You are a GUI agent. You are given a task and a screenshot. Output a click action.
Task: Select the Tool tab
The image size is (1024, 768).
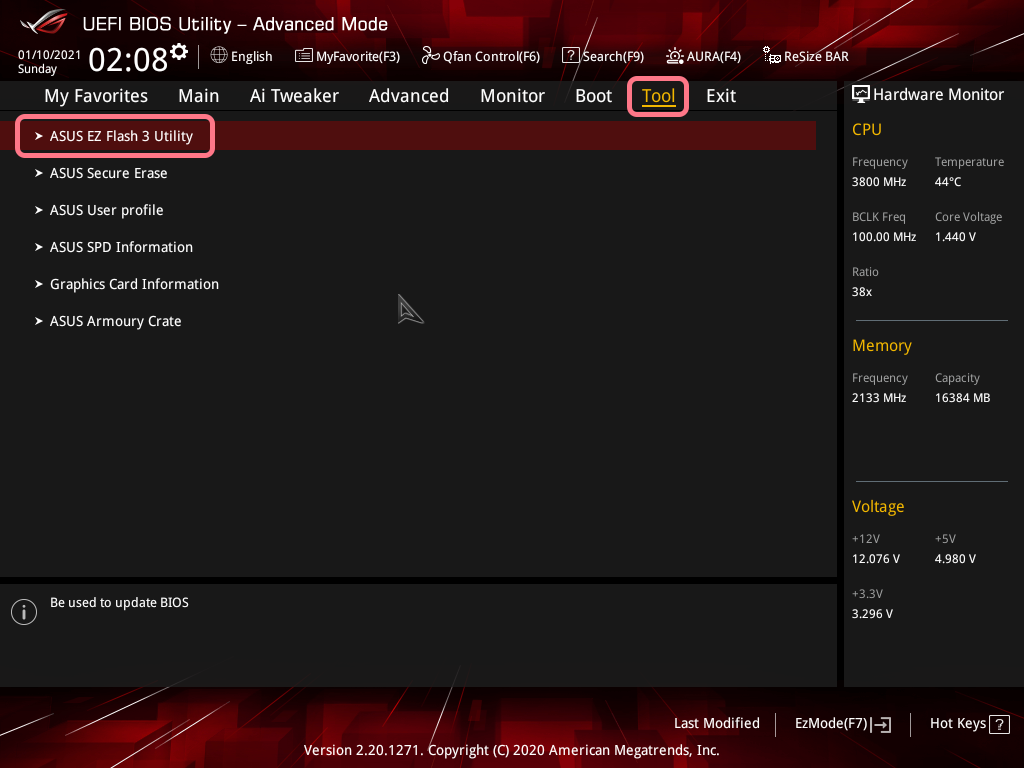[658, 97]
